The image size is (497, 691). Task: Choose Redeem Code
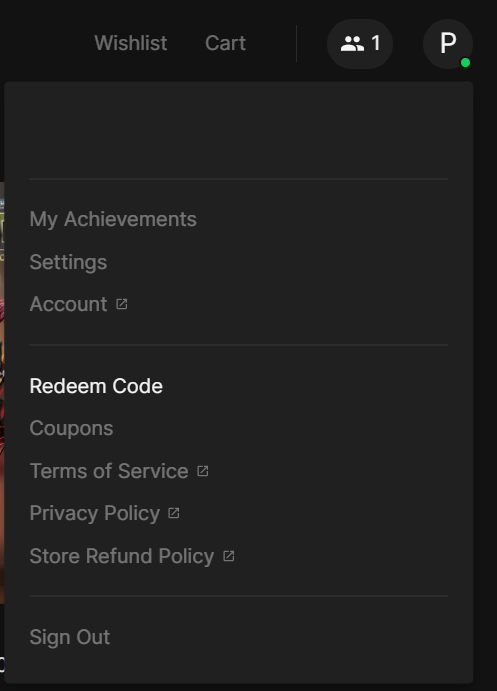click(96, 386)
